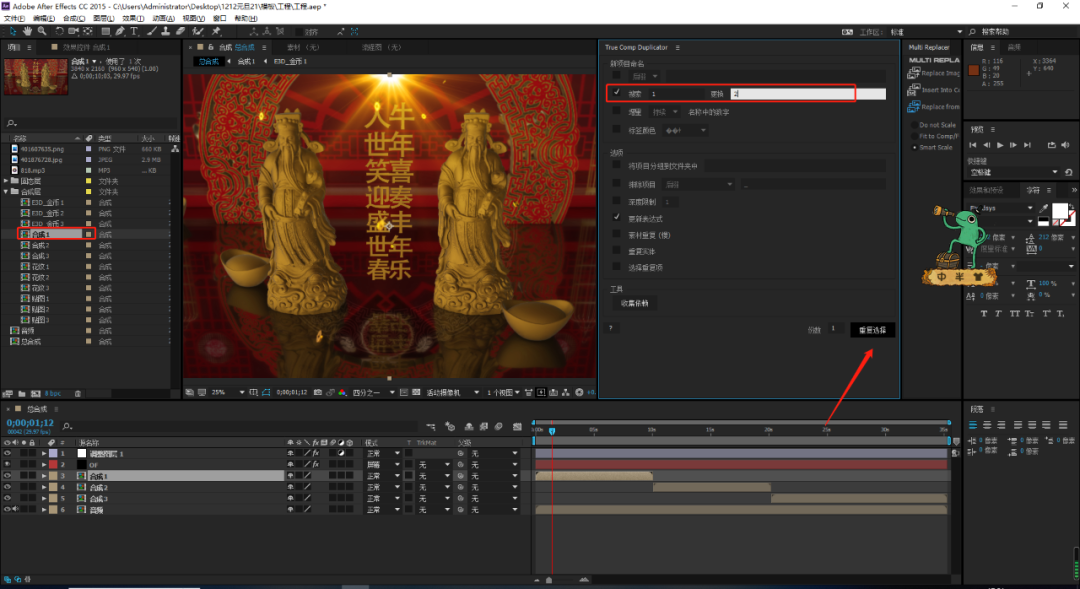Click the faux italic T icon
Image resolution: width=1080 pixels, height=589 pixels.
coord(998,313)
